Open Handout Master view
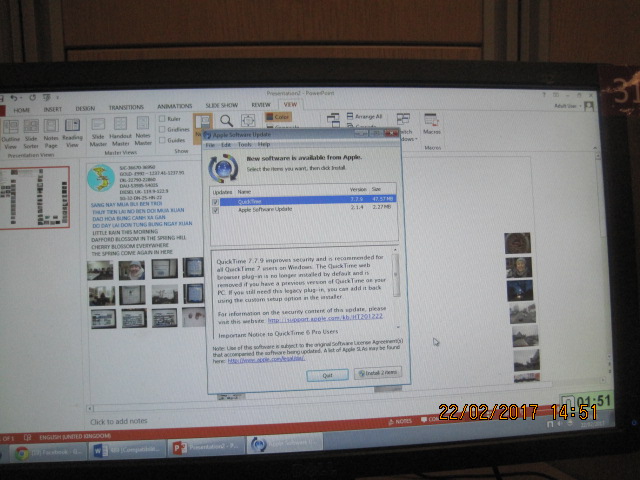This screenshot has height=480, width=640. (x=120, y=131)
